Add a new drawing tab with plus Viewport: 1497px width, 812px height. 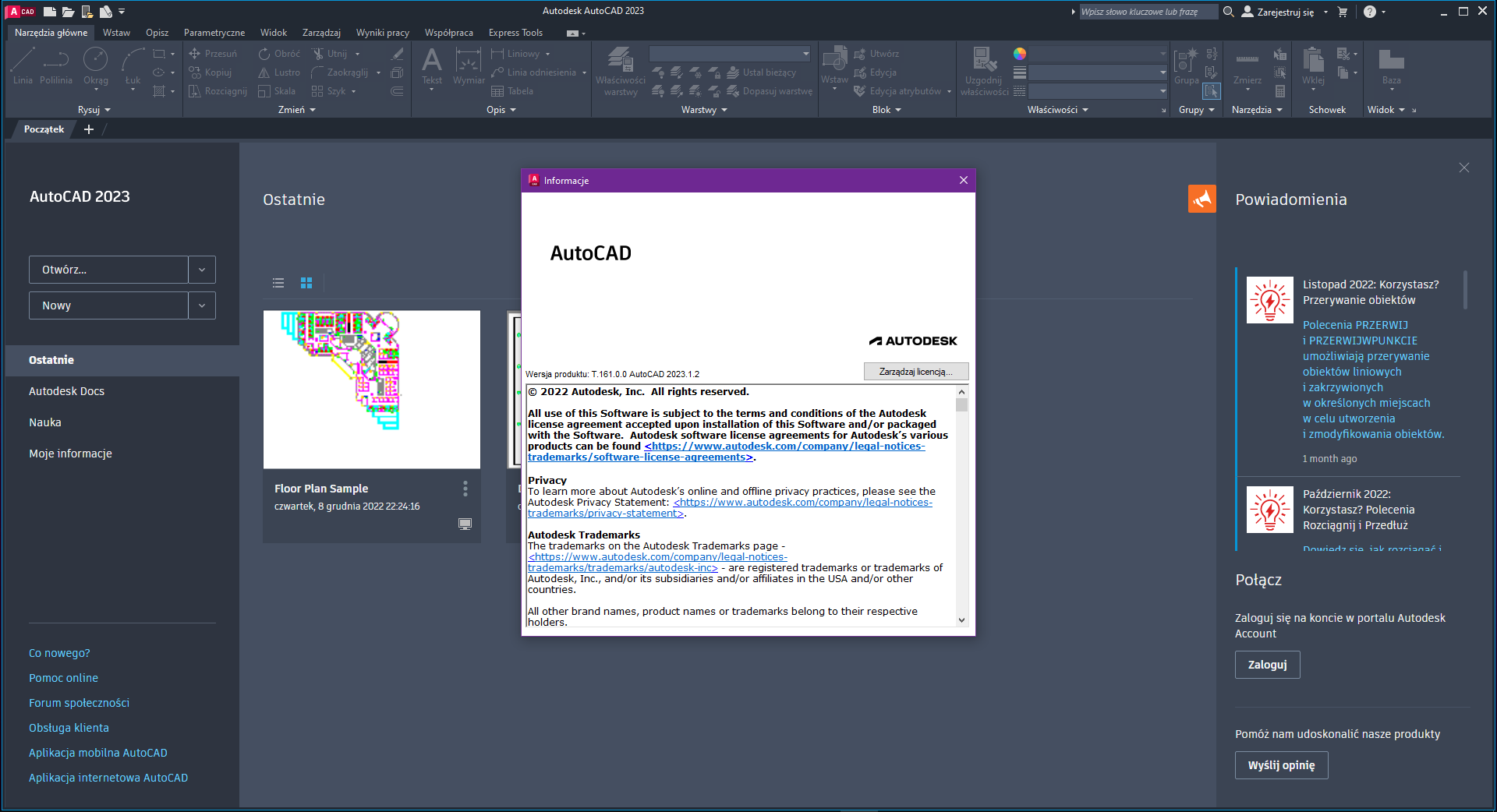[89, 129]
